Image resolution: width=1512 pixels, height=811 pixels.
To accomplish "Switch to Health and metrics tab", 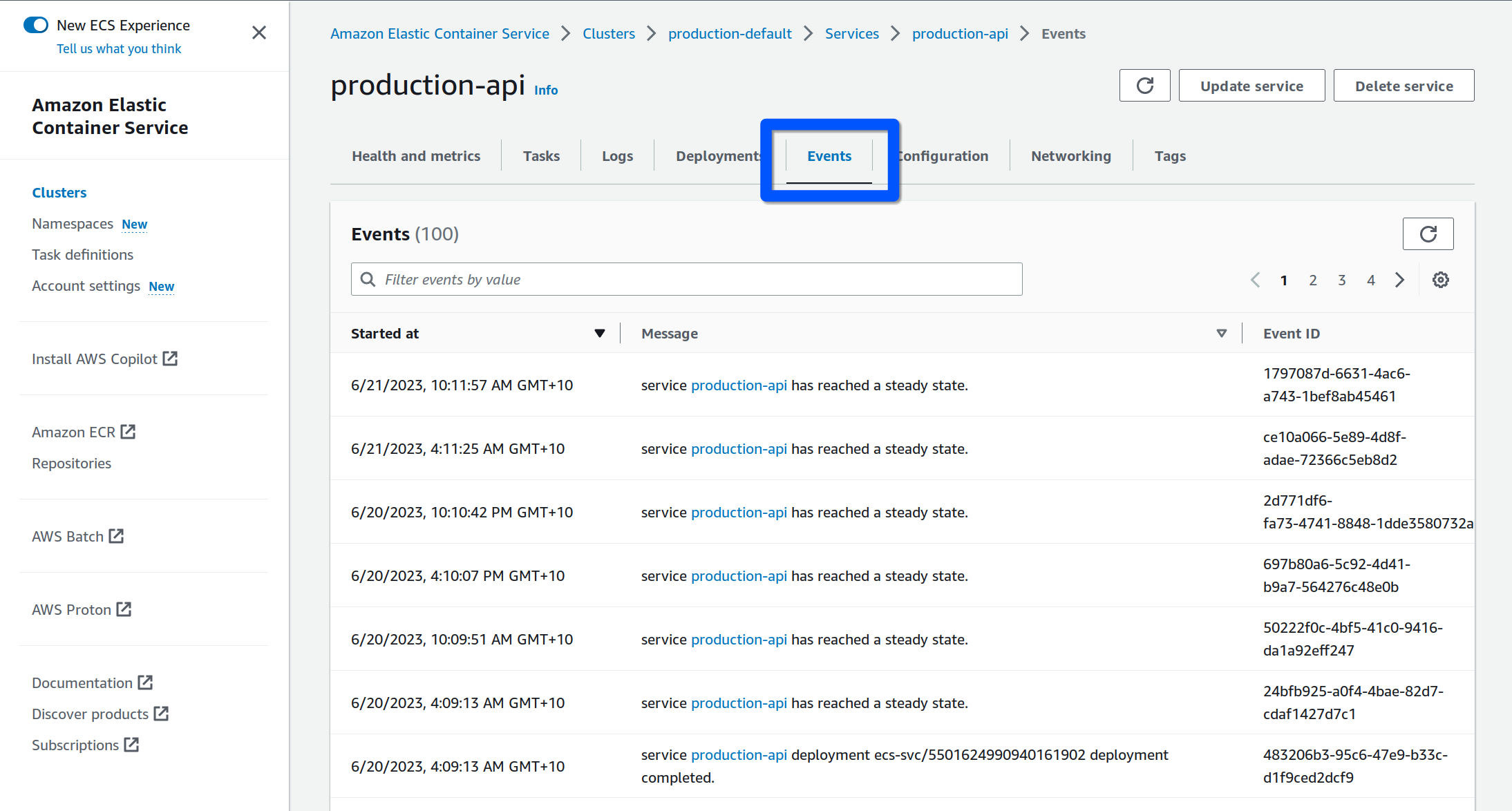I will [416, 156].
